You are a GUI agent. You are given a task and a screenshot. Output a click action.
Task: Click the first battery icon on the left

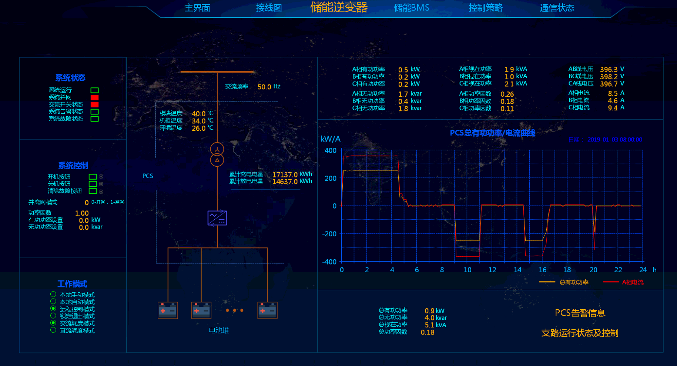[168, 310]
